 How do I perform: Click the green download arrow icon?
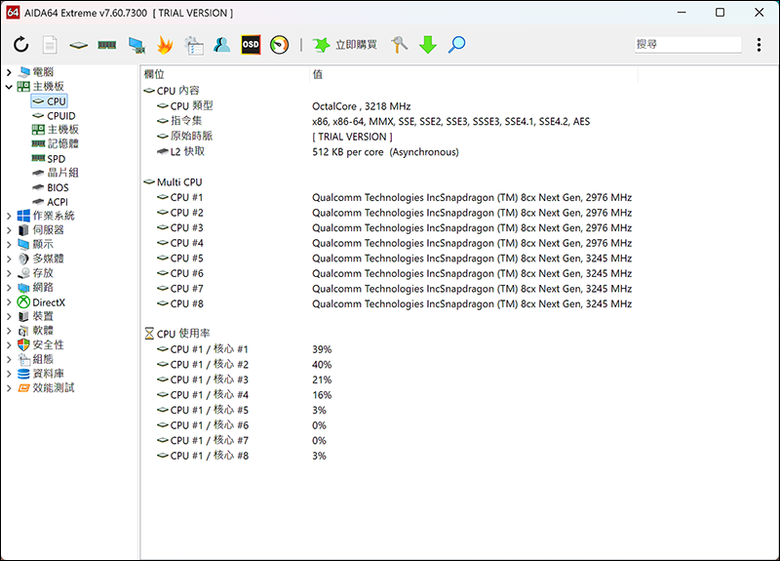(428, 45)
